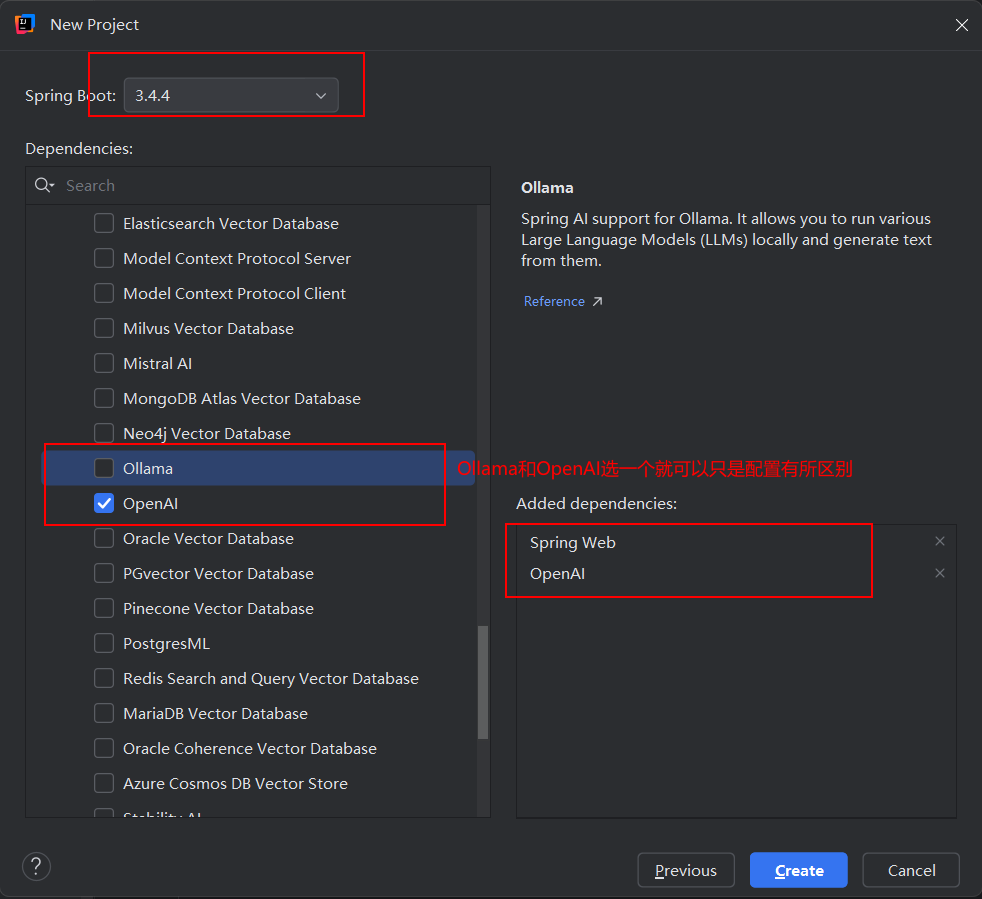Screen dimensions: 982x899
Task: Click the Create button
Action: tap(799, 870)
